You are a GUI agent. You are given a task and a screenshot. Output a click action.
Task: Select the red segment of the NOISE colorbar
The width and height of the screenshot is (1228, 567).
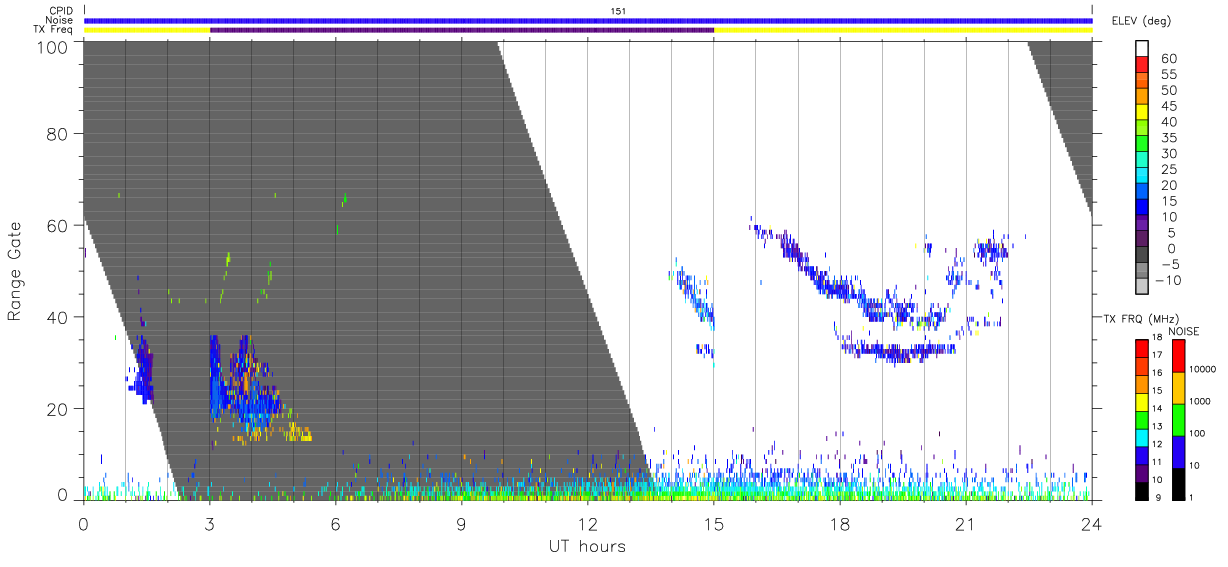coord(1179,356)
